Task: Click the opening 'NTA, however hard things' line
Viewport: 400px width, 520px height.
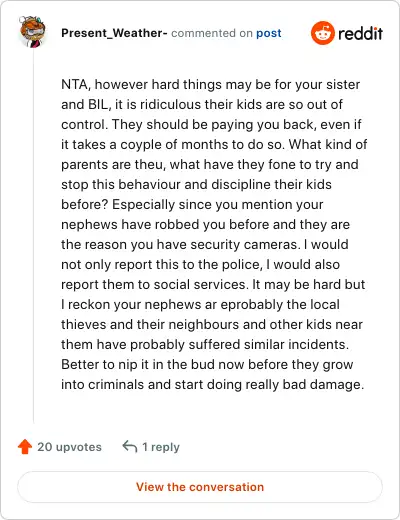Action: (x=211, y=85)
